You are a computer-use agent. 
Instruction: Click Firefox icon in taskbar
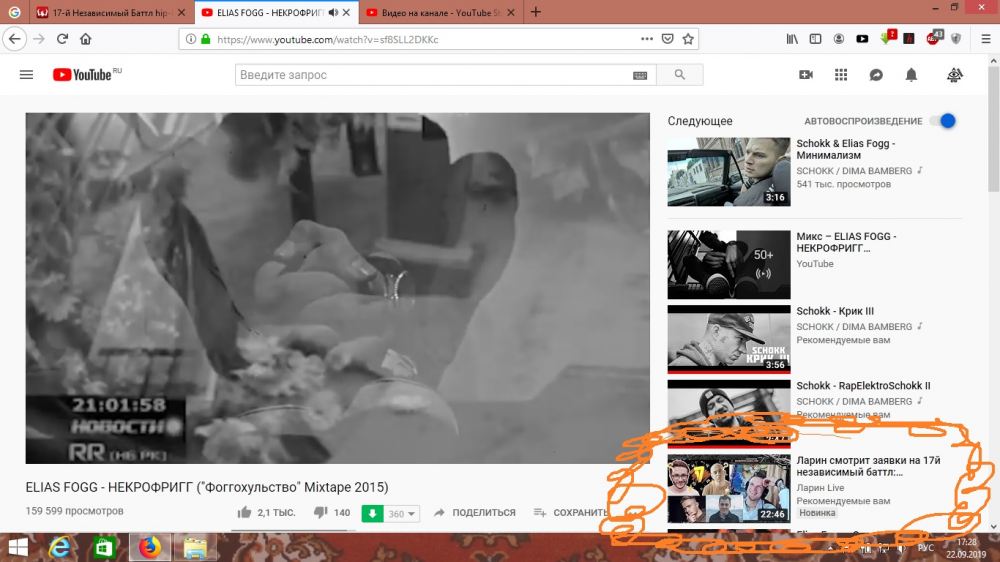pyautogui.click(x=150, y=547)
